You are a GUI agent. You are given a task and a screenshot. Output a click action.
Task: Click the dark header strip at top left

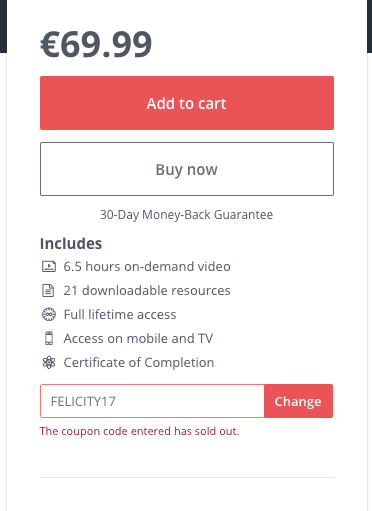pos(3,26)
